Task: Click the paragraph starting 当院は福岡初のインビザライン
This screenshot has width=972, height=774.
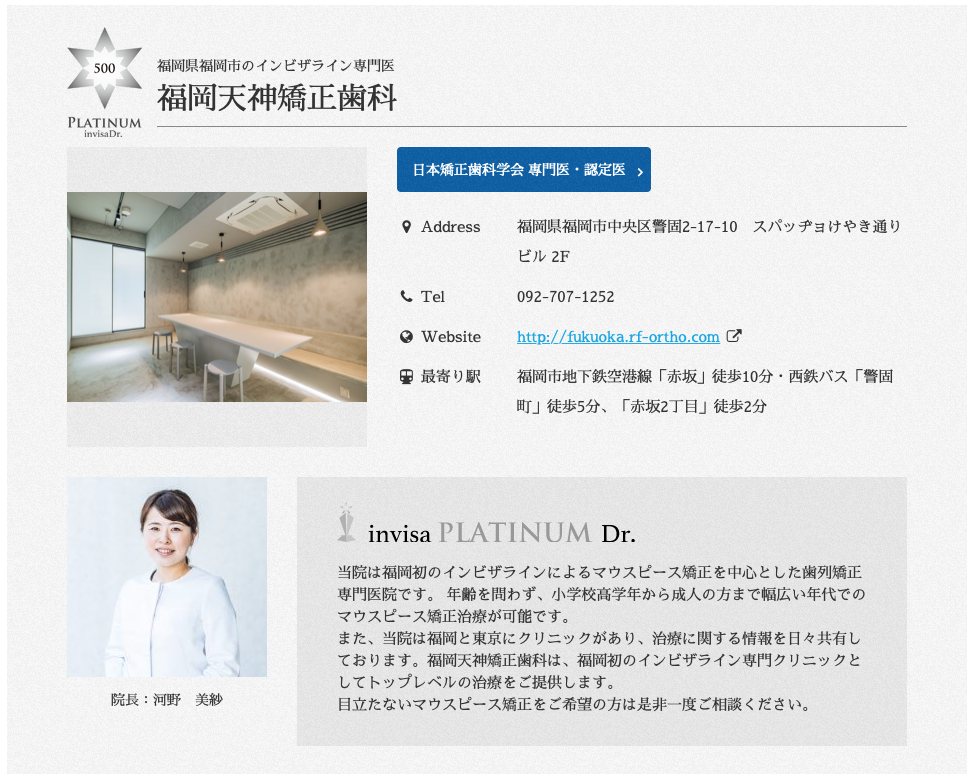Action: click(x=601, y=594)
